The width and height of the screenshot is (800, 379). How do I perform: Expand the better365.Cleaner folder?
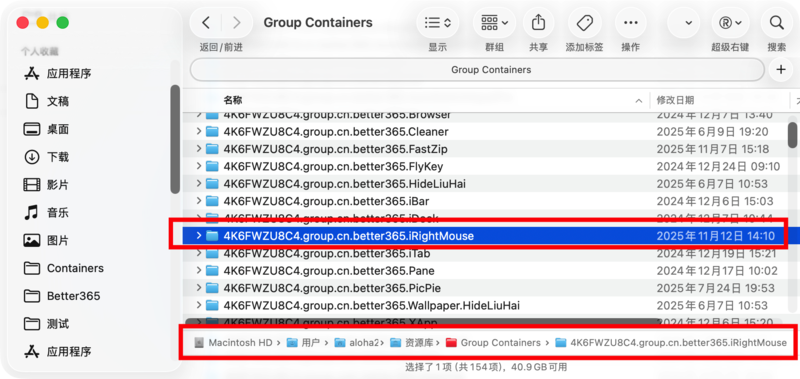[x=199, y=132]
